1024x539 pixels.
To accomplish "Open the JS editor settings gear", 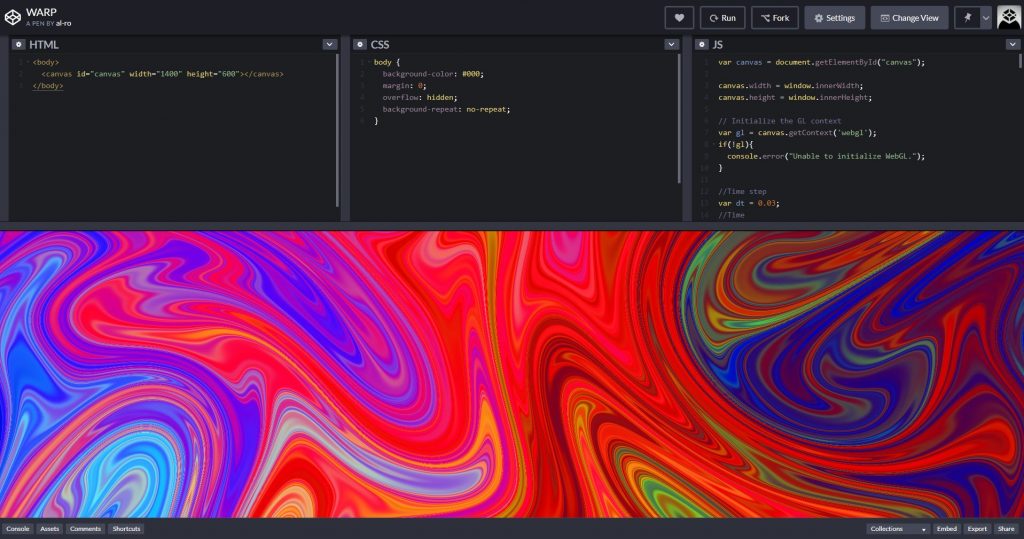I will click(x=701, y=44).
